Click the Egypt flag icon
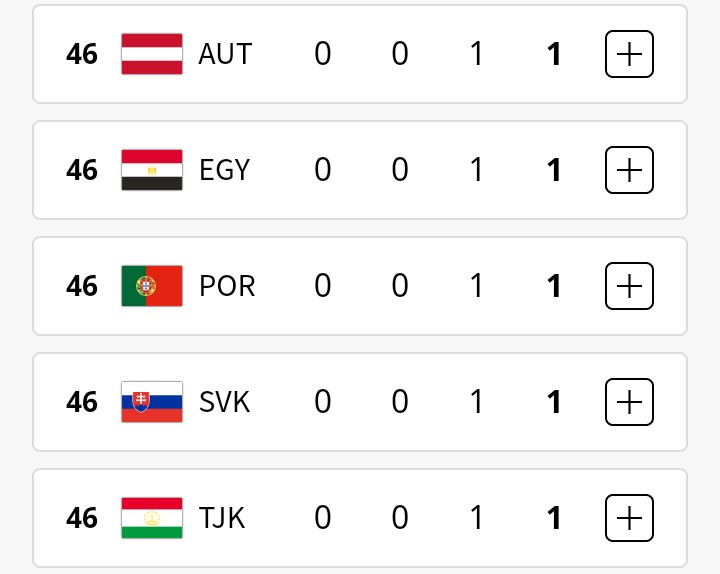Screen dimensions: 720x574 click(x=151, y=170)
